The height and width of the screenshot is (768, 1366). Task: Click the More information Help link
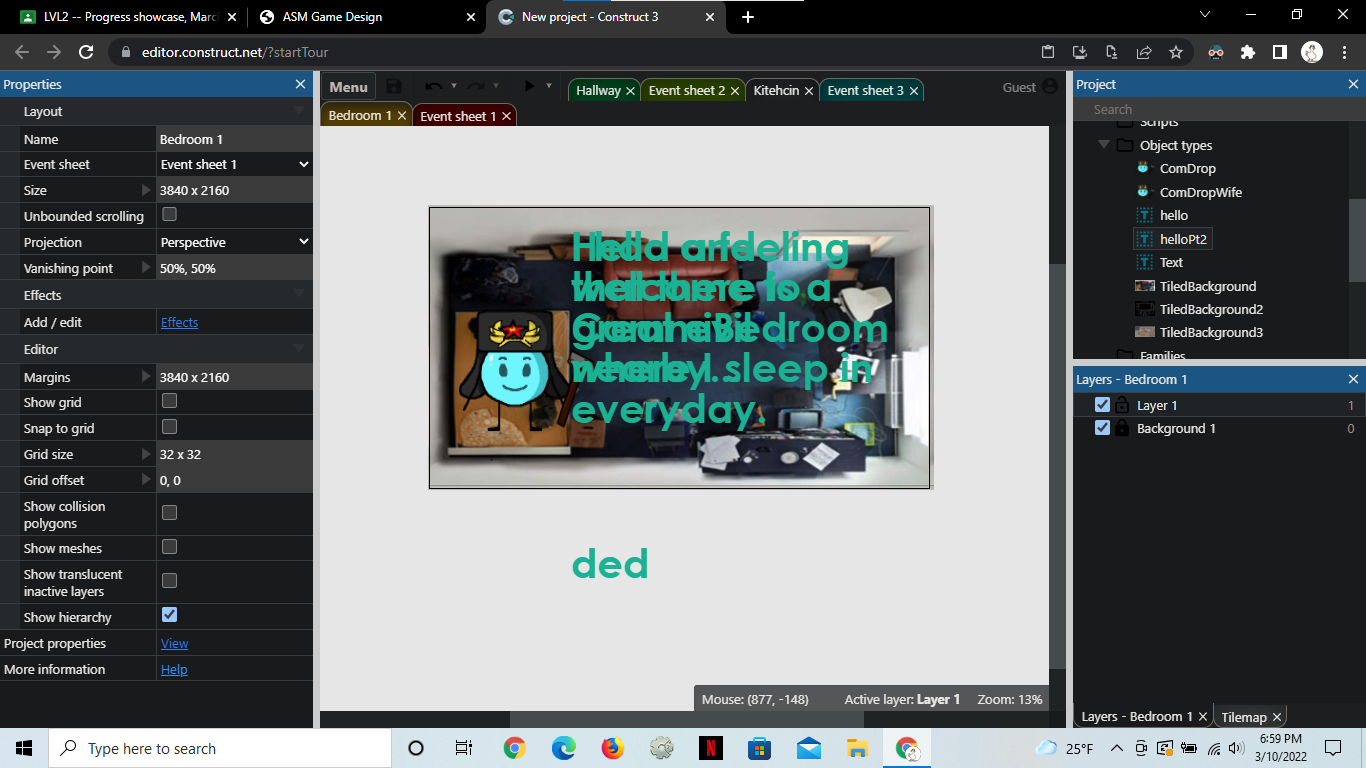(x=174, y=669)
